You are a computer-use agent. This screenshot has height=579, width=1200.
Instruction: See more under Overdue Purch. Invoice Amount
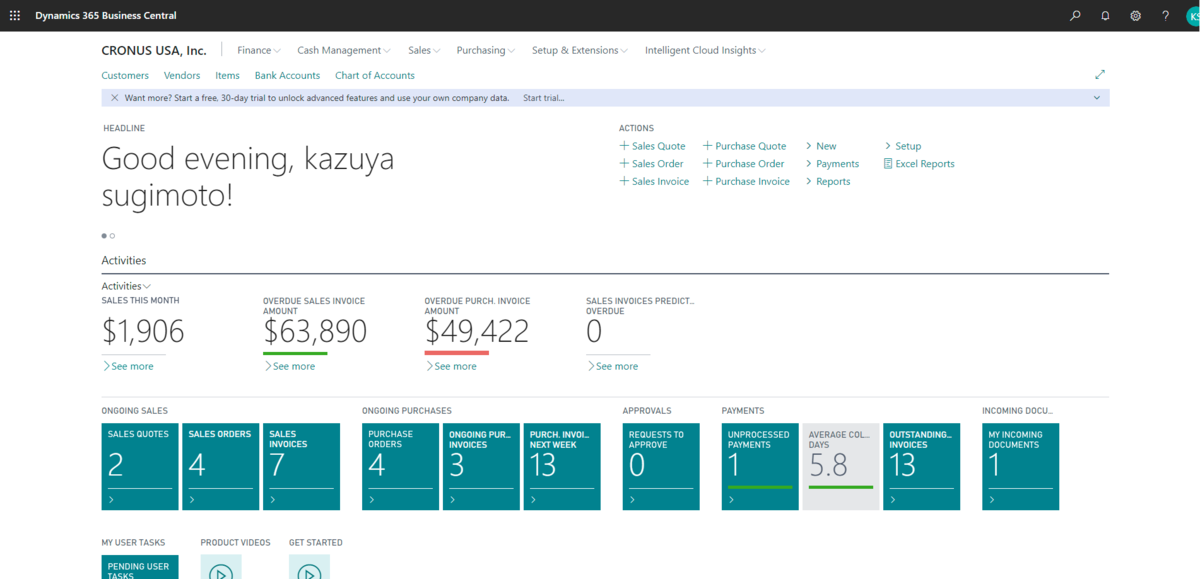pyautogui.click(x=451, y=366)
